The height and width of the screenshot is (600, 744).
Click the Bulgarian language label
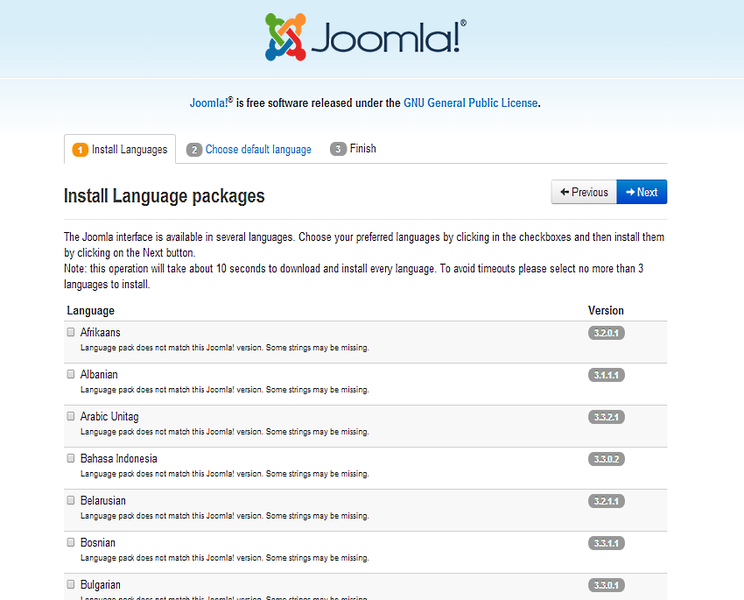click(100, 585)
